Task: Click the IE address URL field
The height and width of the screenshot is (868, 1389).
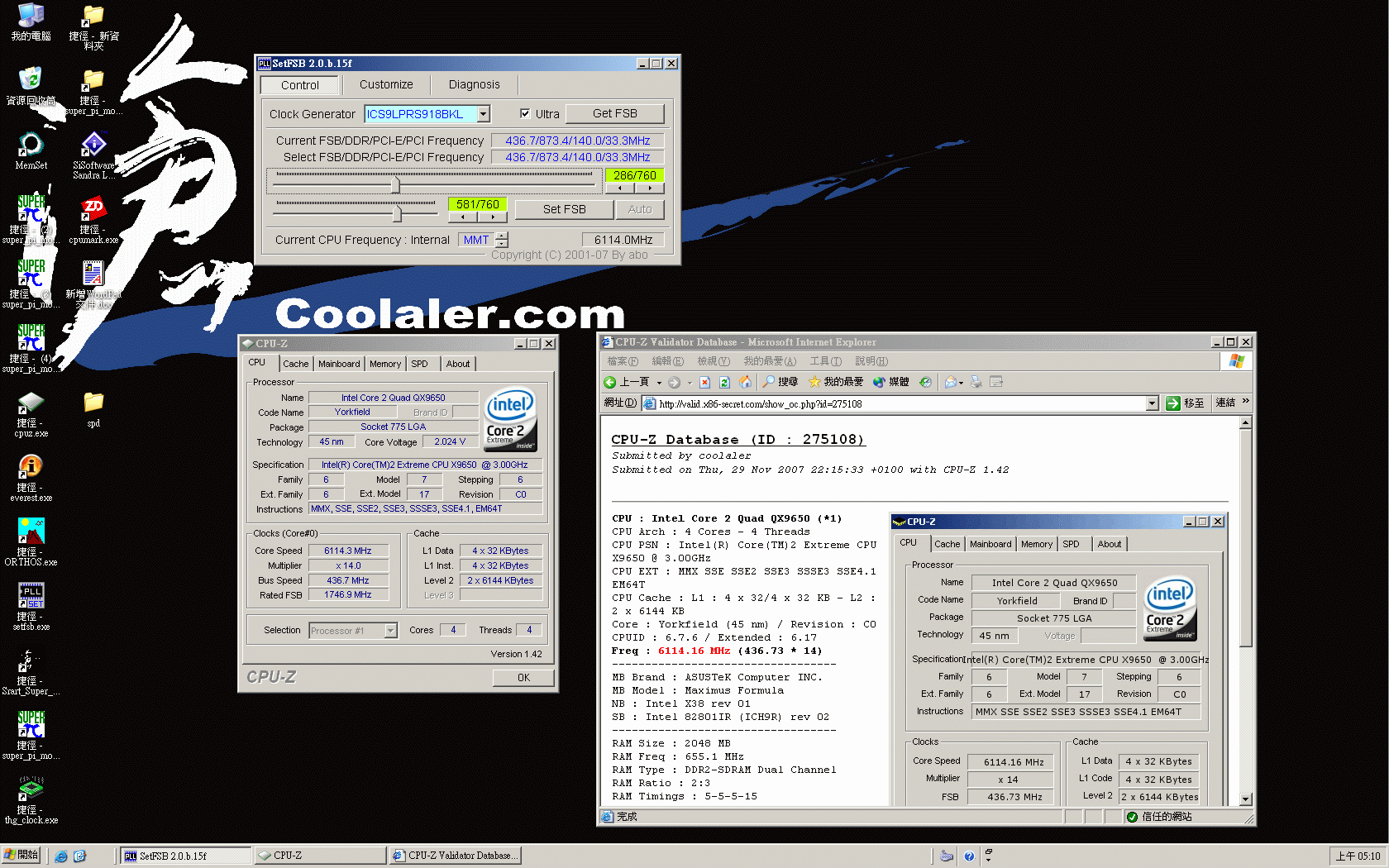Action: coord(894,403)
